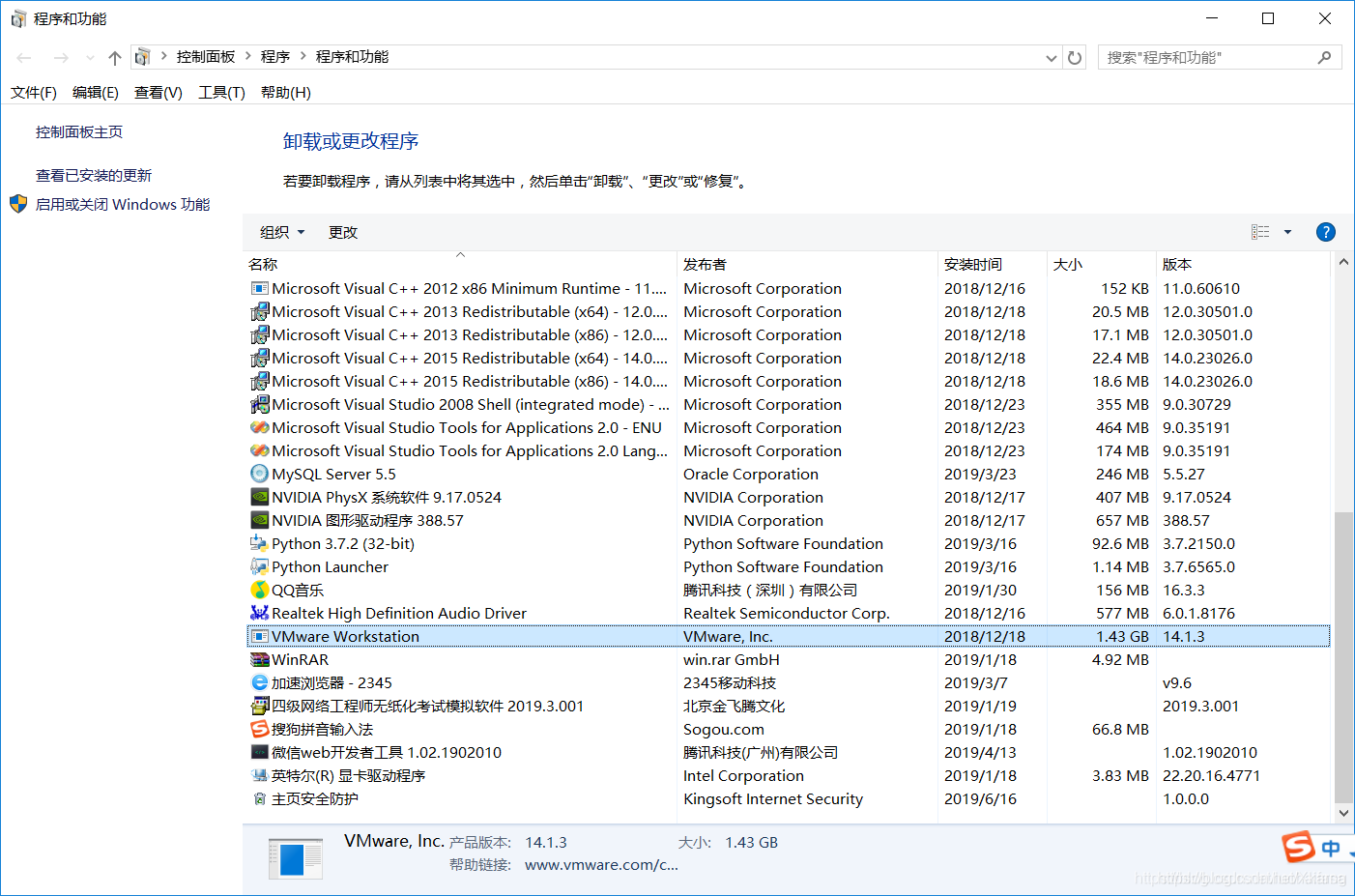Go to 控制面板主页
Viewport: 1355px width, 896px height.
(x=79, y=131)
